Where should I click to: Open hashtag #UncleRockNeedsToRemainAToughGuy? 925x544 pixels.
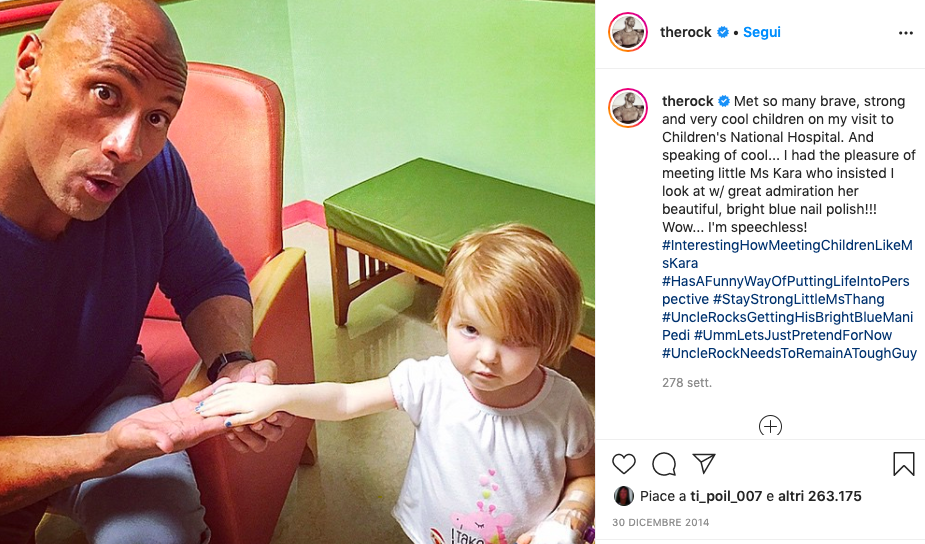[789, 353]
